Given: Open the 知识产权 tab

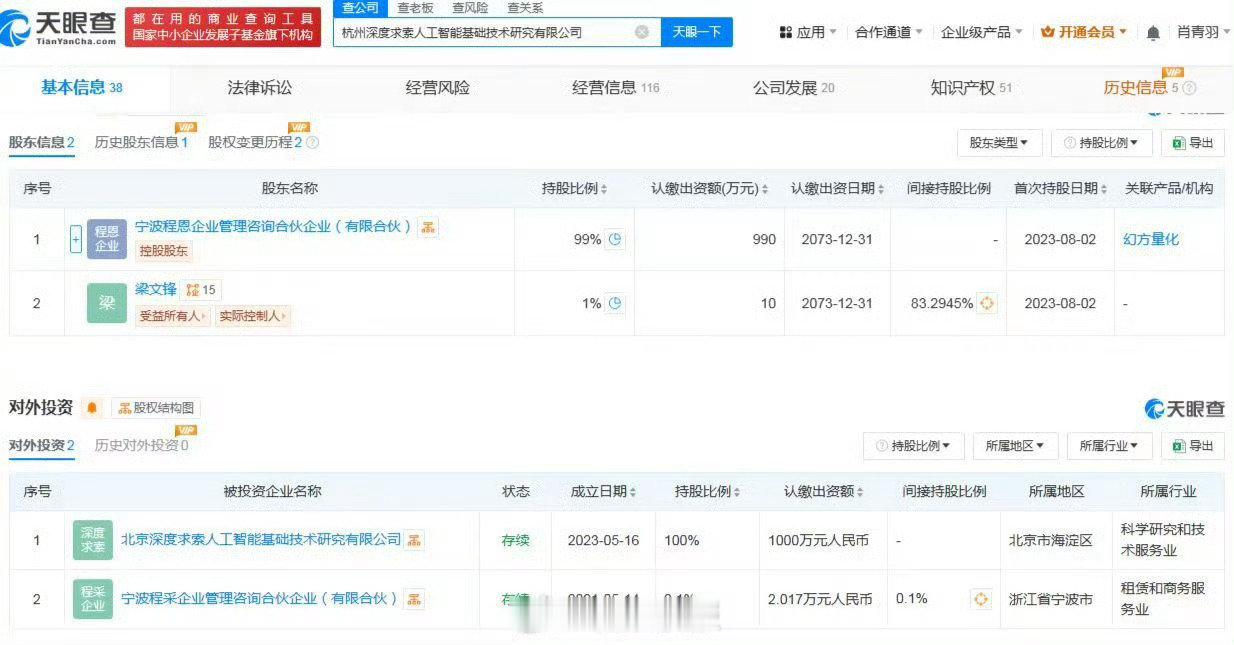Looking at the screenshot, I should tap(971, 88).
